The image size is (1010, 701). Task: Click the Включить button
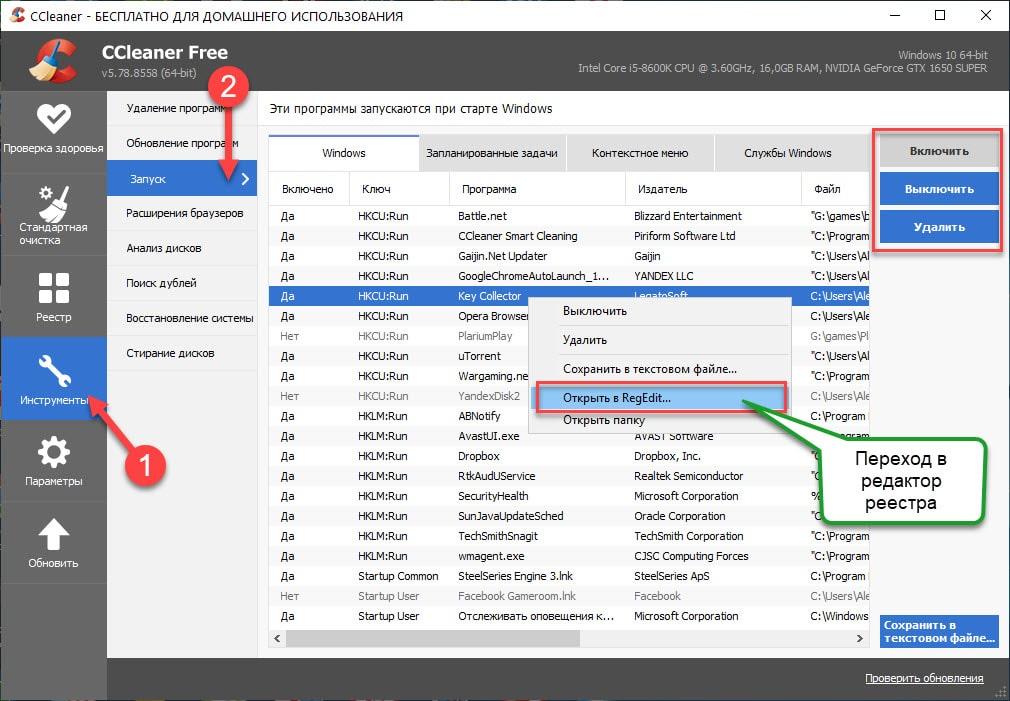(939, 151)
